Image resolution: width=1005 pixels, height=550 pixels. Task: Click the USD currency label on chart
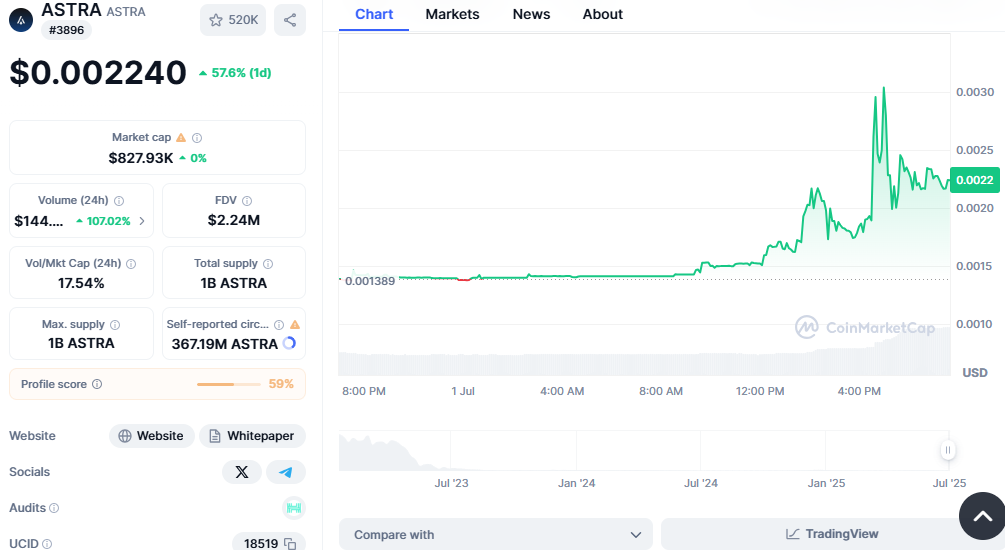975,373
